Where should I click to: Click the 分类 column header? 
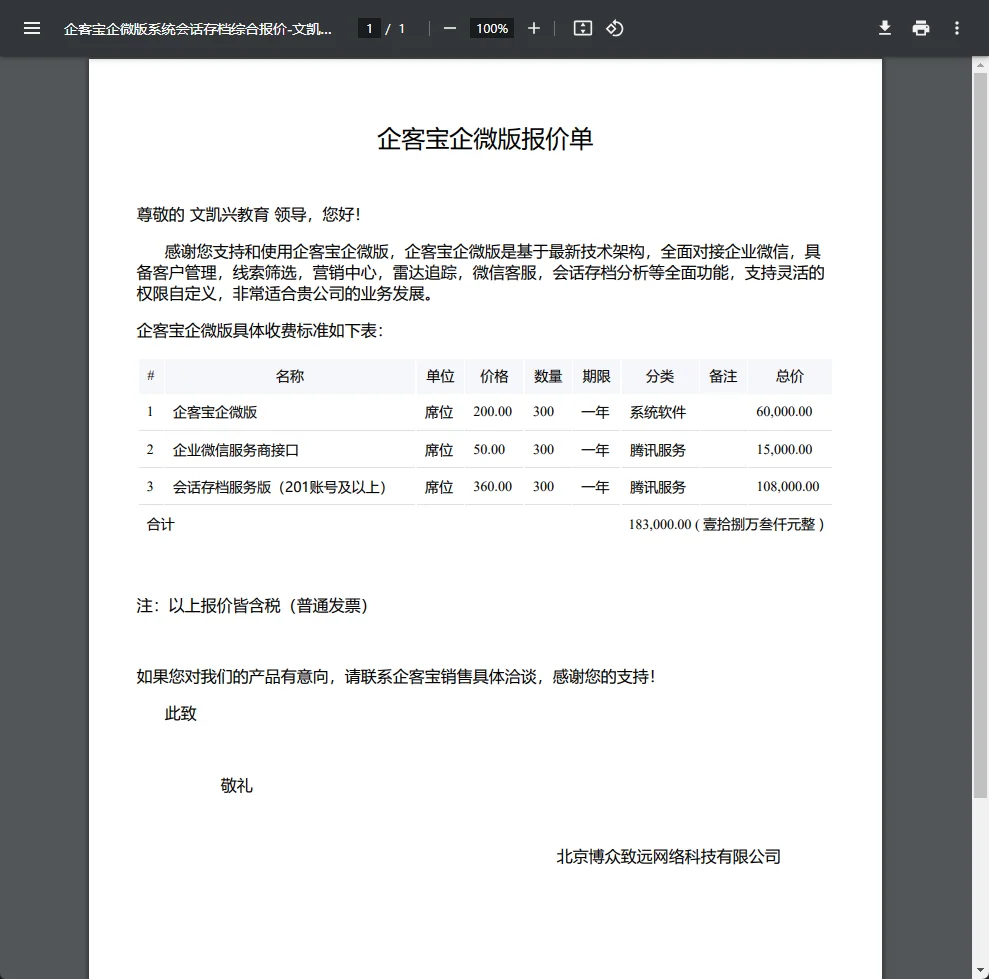point(660,377)
